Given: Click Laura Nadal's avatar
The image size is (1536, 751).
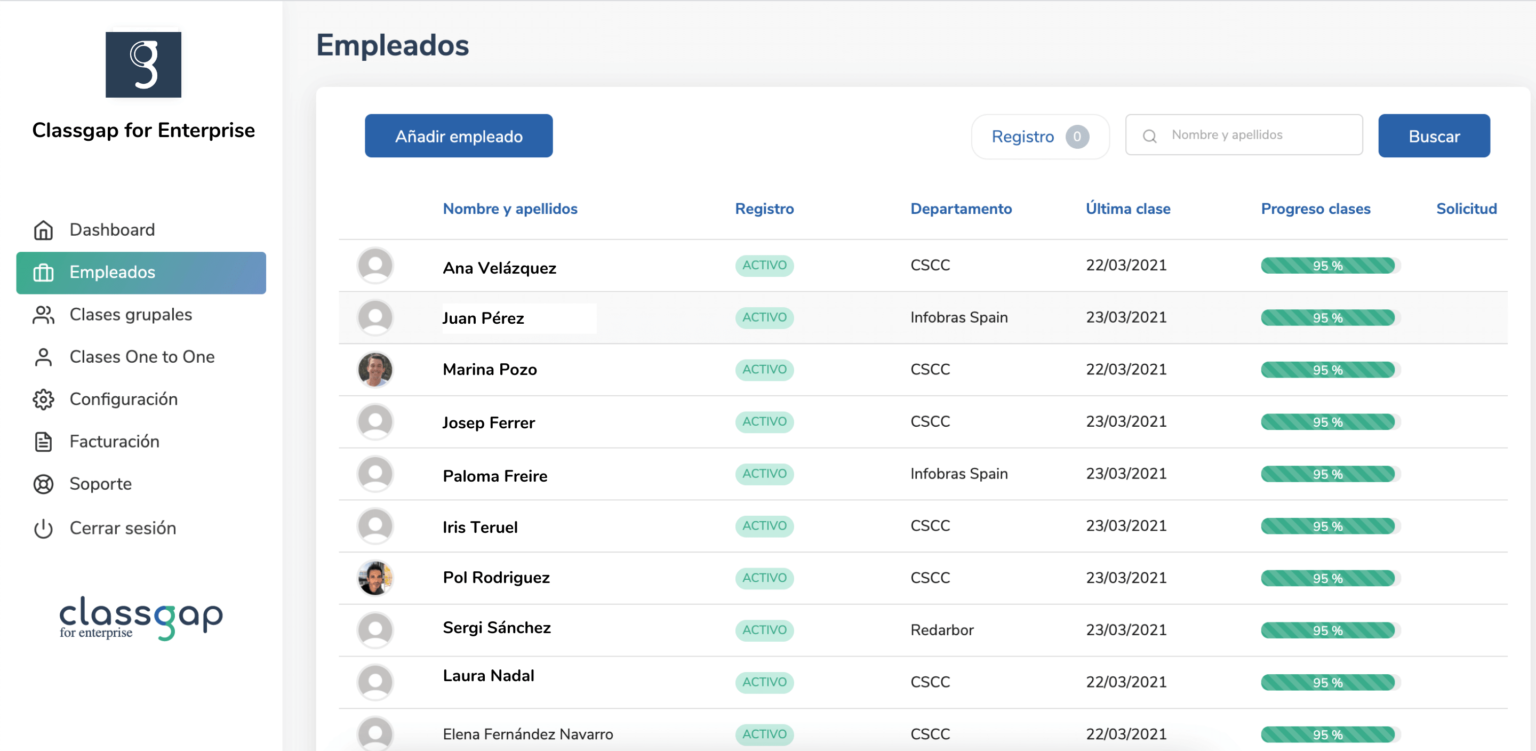Looking at the screenshot, I should 375,682.
